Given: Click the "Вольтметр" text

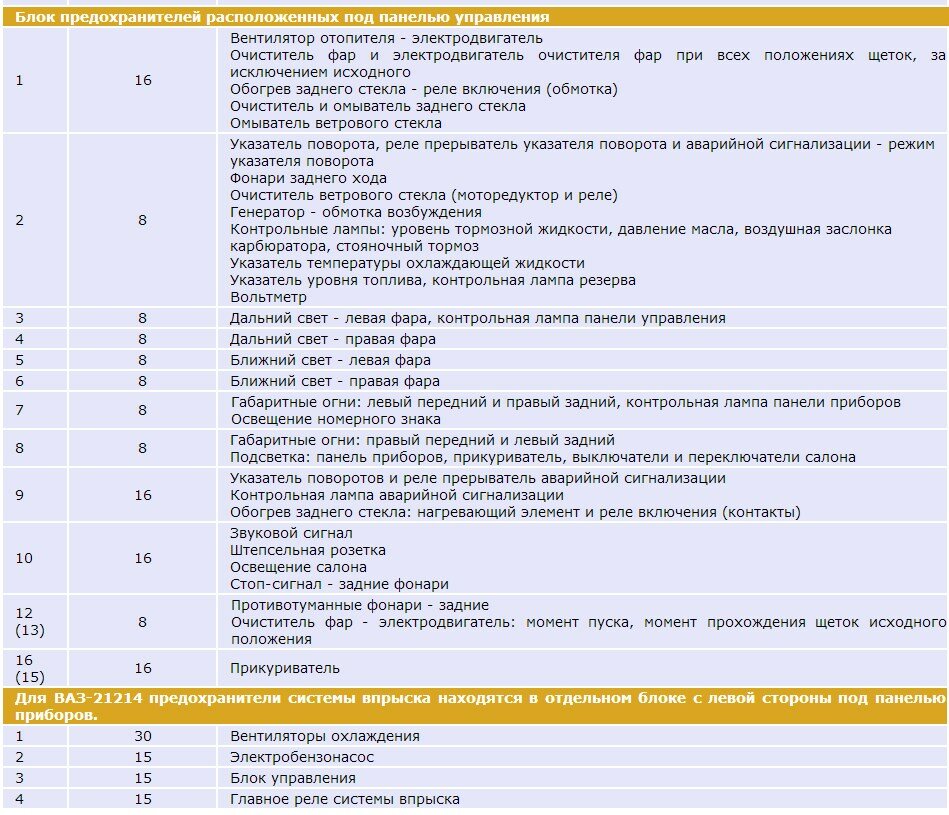Looking at the screenshot, I should [268, 297].
